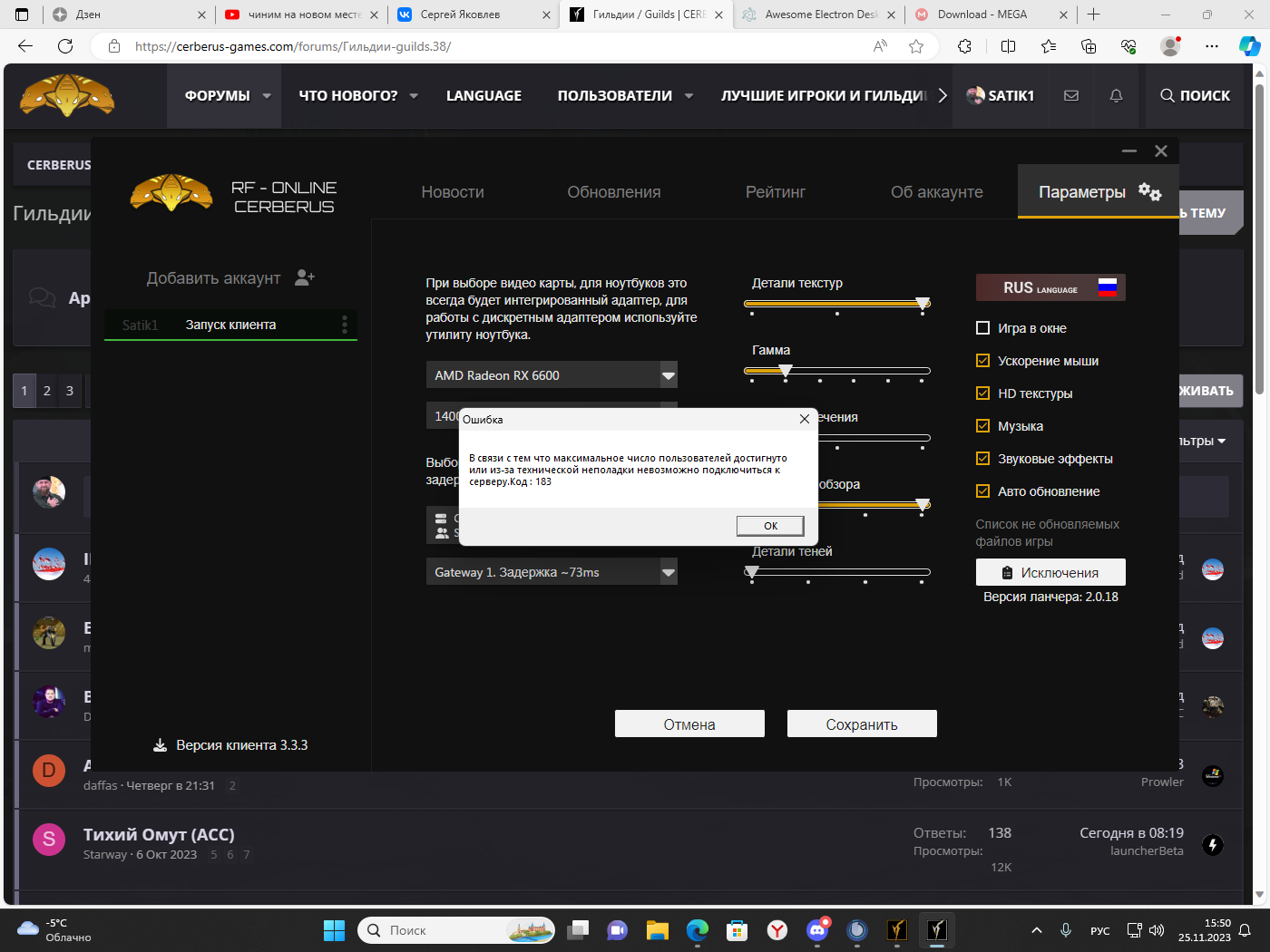
Task: Adjust the Гамма slider handle
Action: [786, 371]
